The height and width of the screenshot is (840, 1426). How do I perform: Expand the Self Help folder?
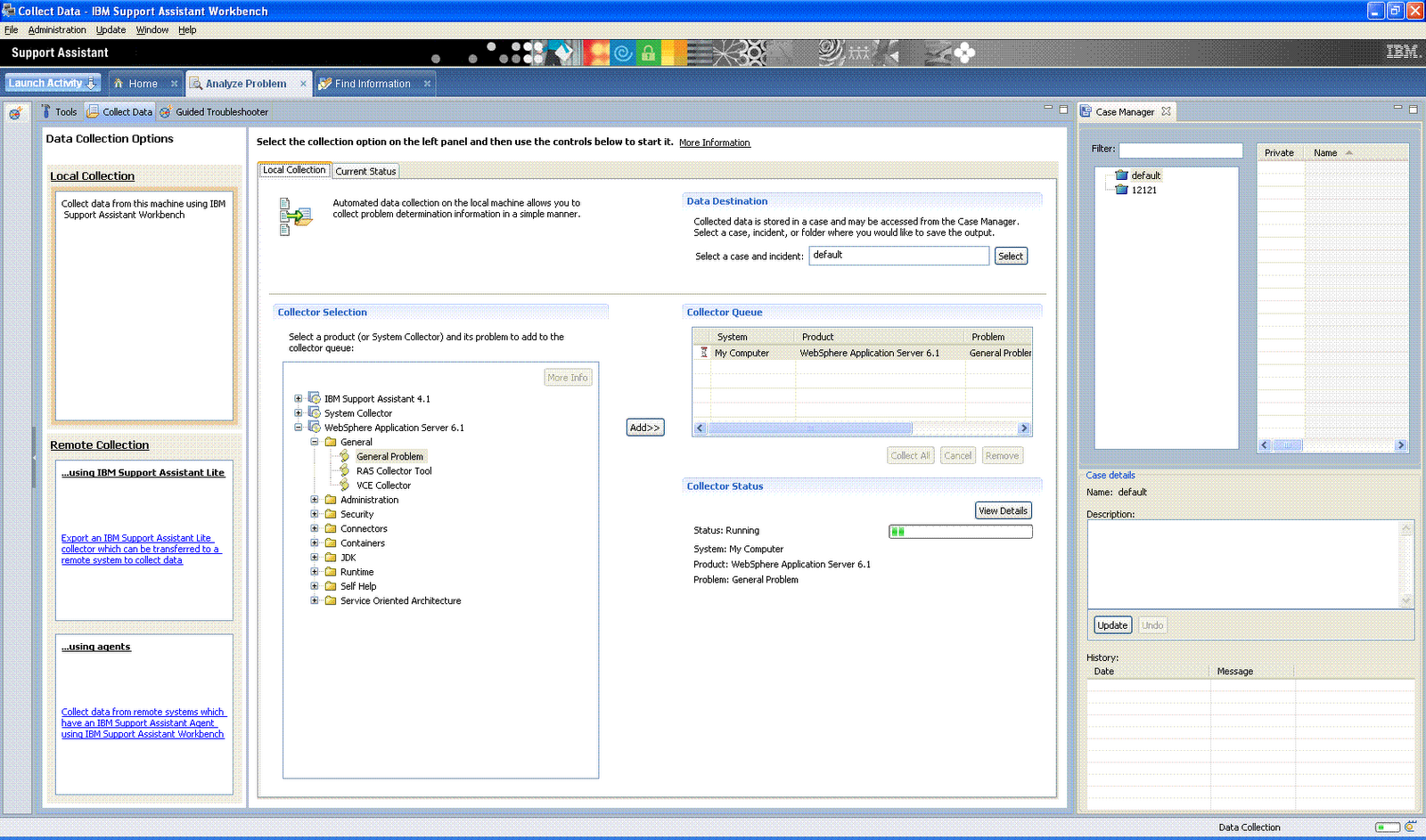(x=315, y=586)
